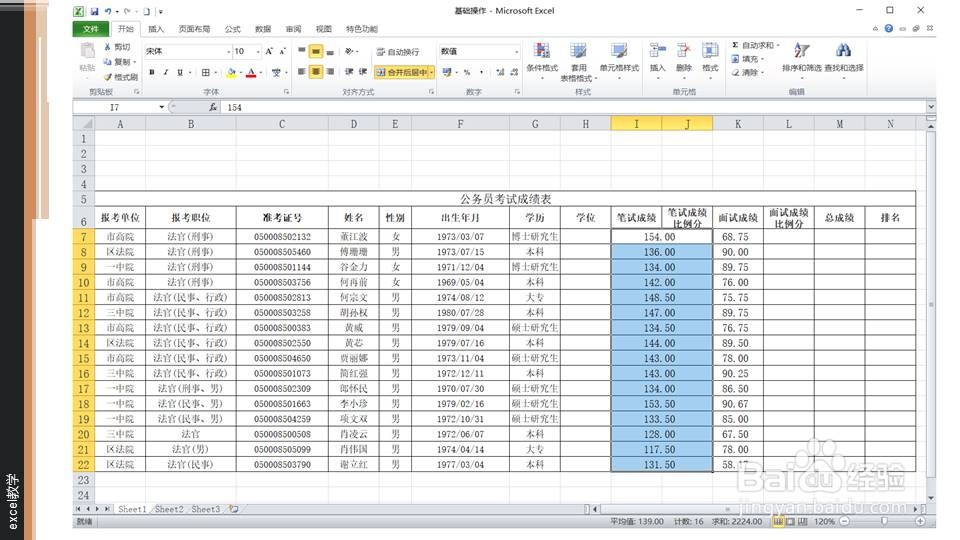Switch to the Insert (插入) tab

tap(156, 29)
